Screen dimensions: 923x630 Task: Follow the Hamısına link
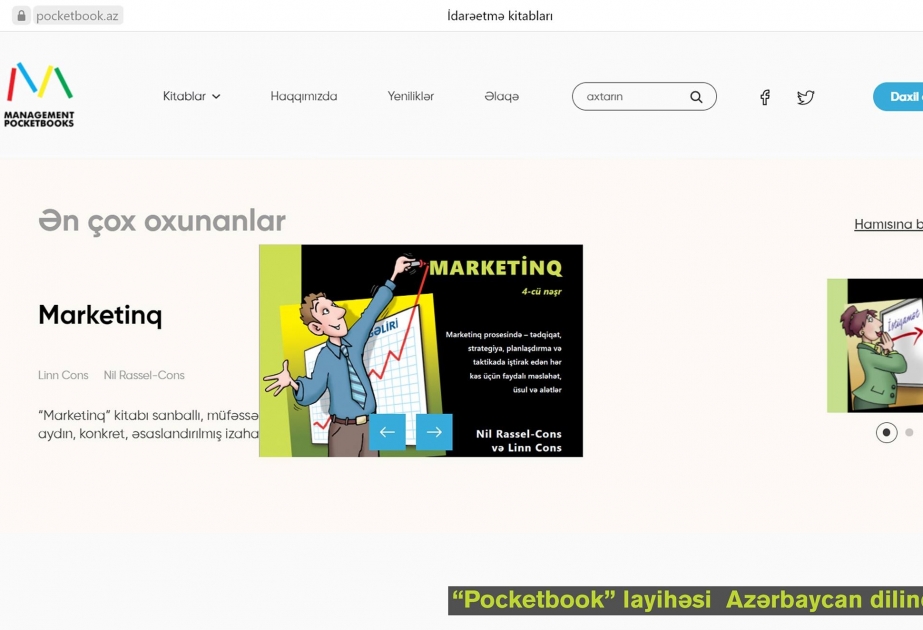[888, 224]
